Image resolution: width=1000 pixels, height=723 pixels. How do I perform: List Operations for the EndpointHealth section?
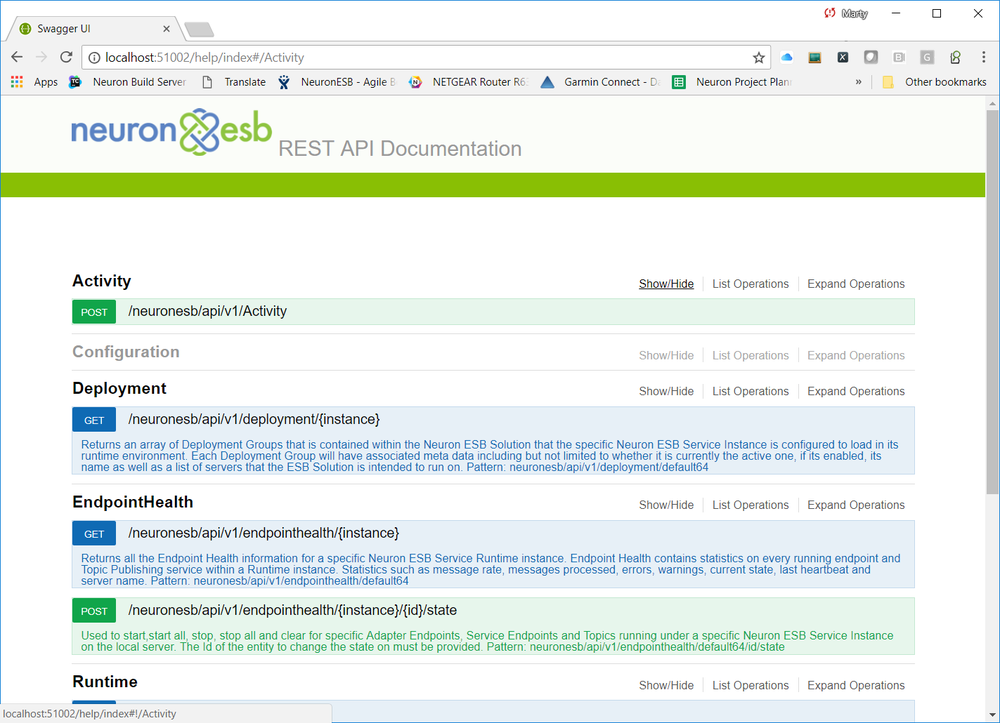[x=751, y=505]
